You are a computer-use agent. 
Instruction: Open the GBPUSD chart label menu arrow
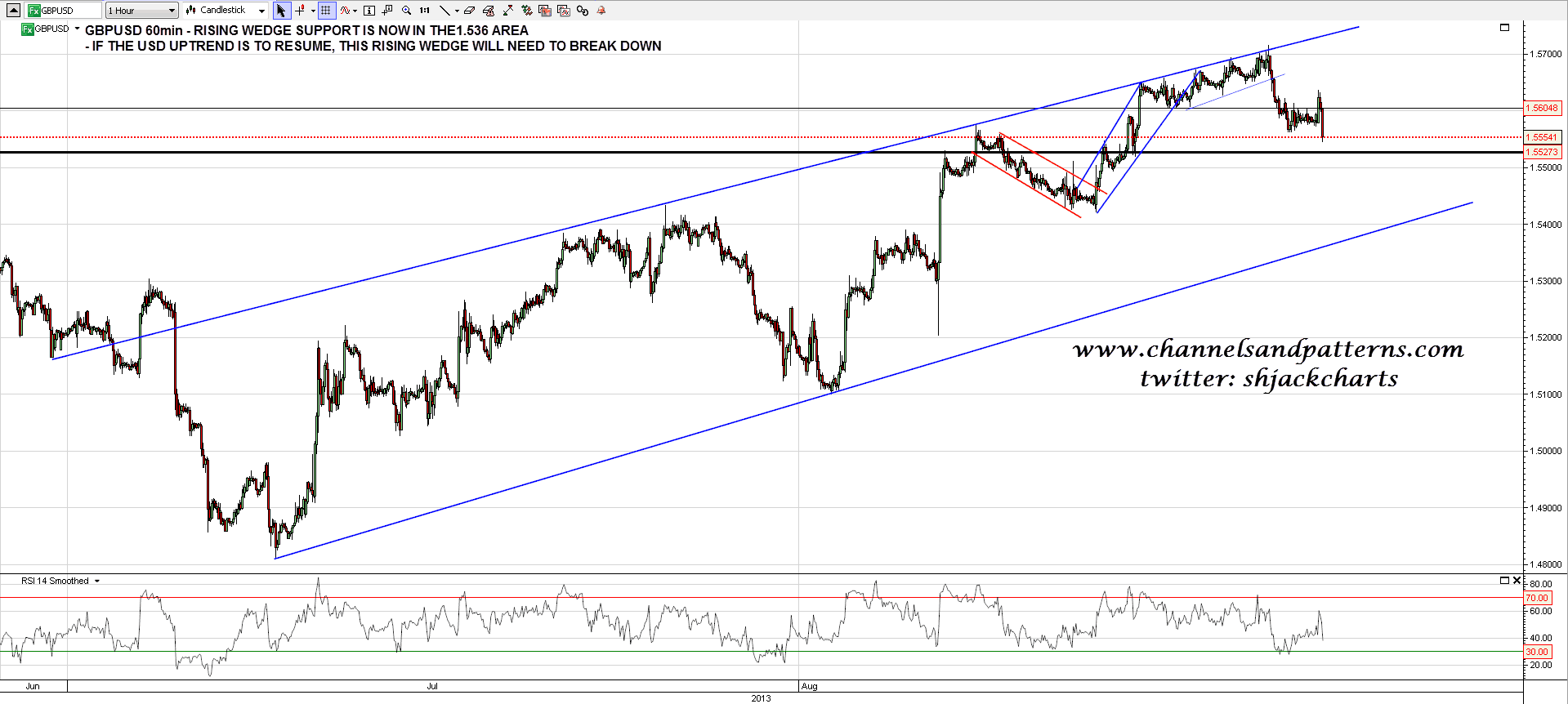click(x=78, y=29)
